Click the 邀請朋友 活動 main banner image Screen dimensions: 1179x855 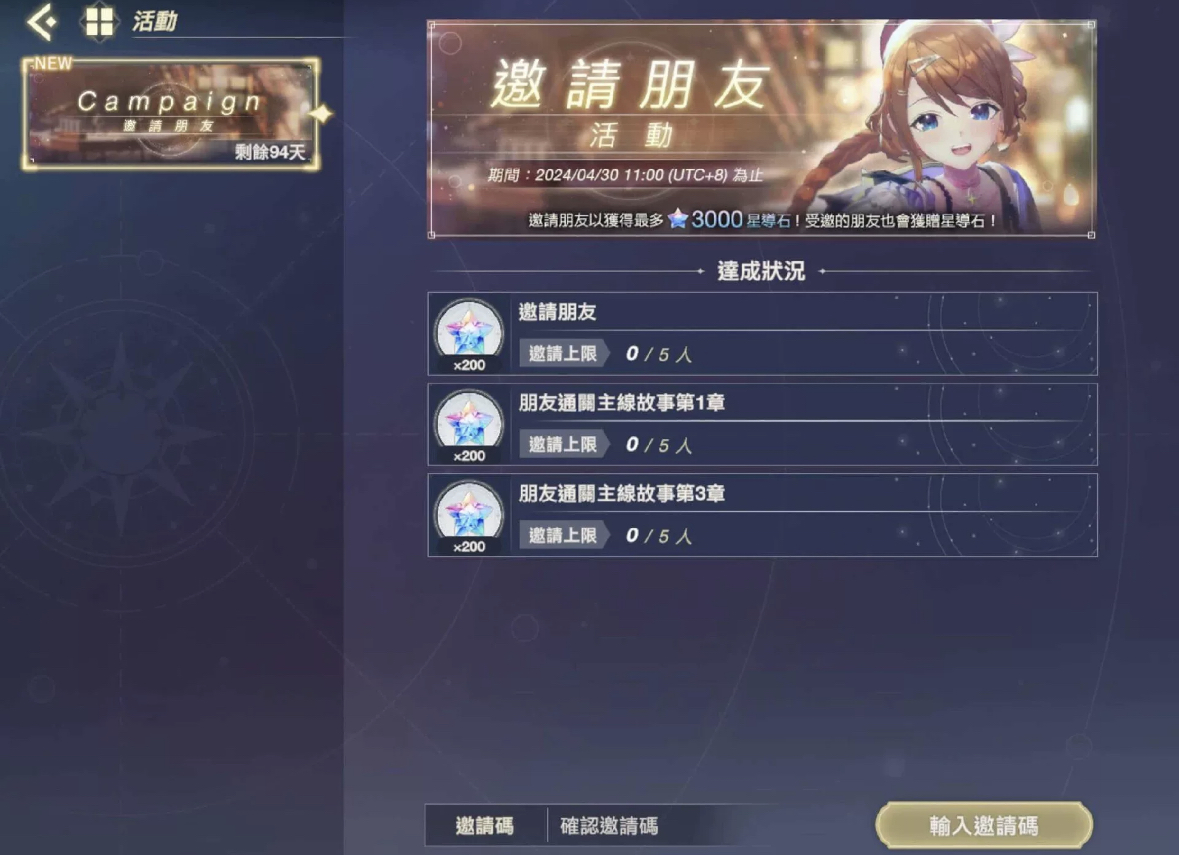coord(762,129)
